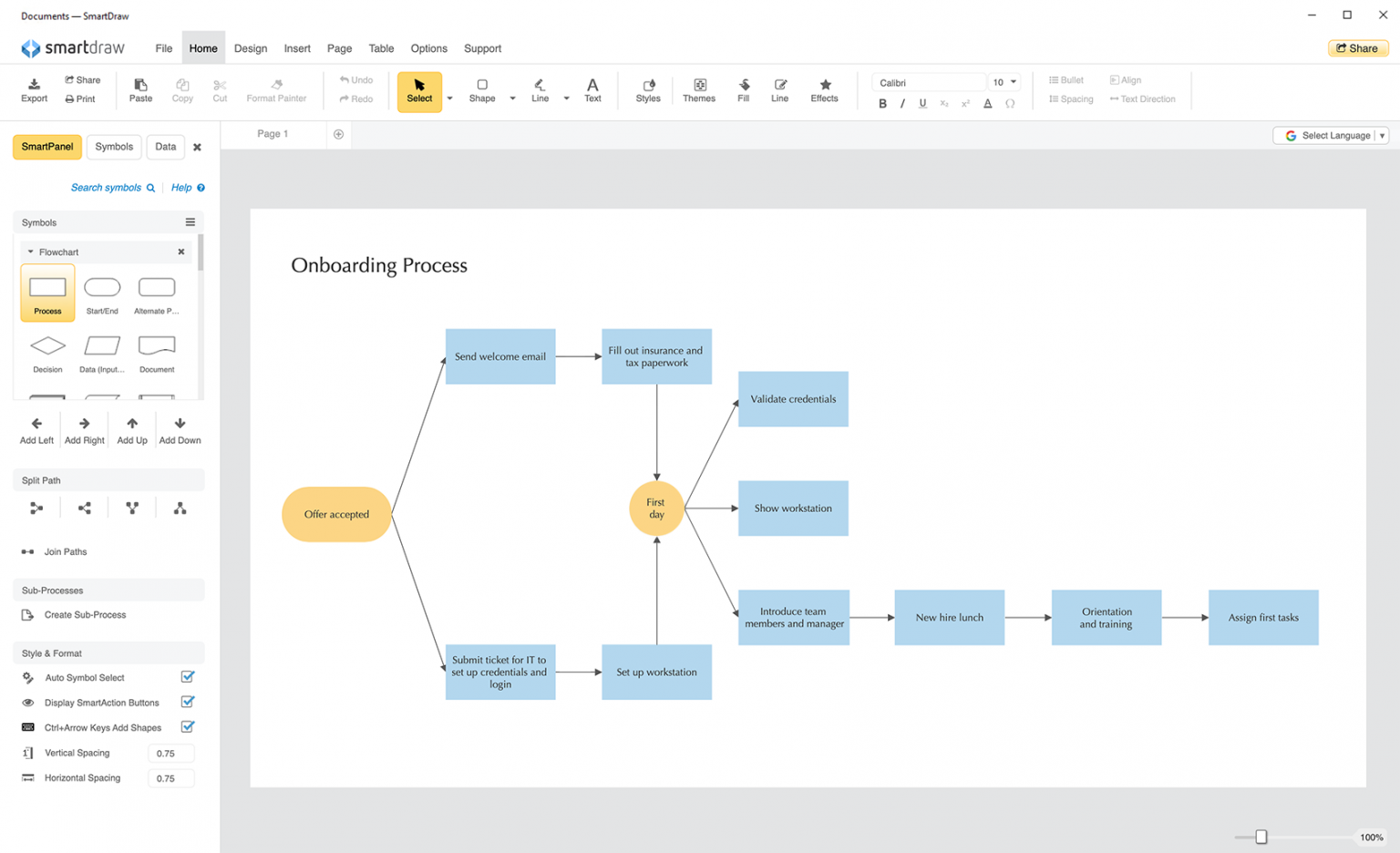Click the Vertical Spacing input field
1400x853 pixels.
(170, 753)
